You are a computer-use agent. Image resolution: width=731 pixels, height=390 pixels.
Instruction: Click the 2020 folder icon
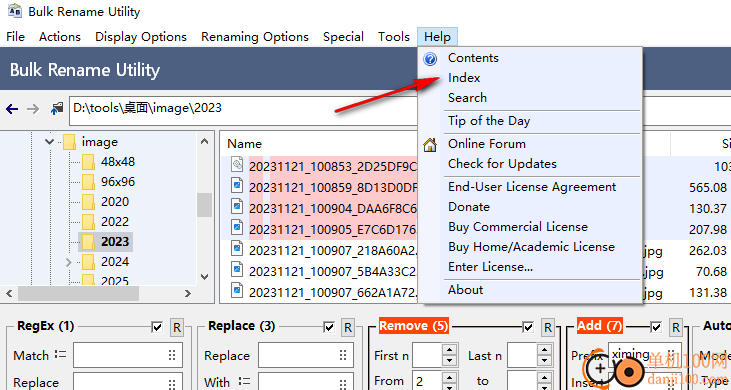(x=89, y=202)
